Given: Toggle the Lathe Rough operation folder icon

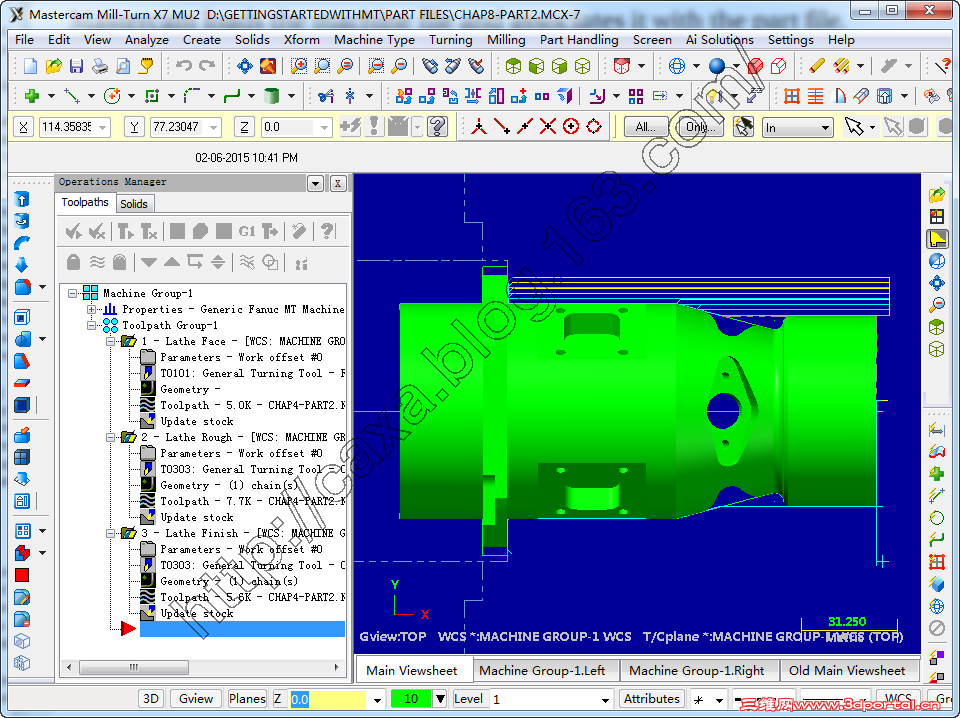Looking at the screenshot, I should coord(129,437).
